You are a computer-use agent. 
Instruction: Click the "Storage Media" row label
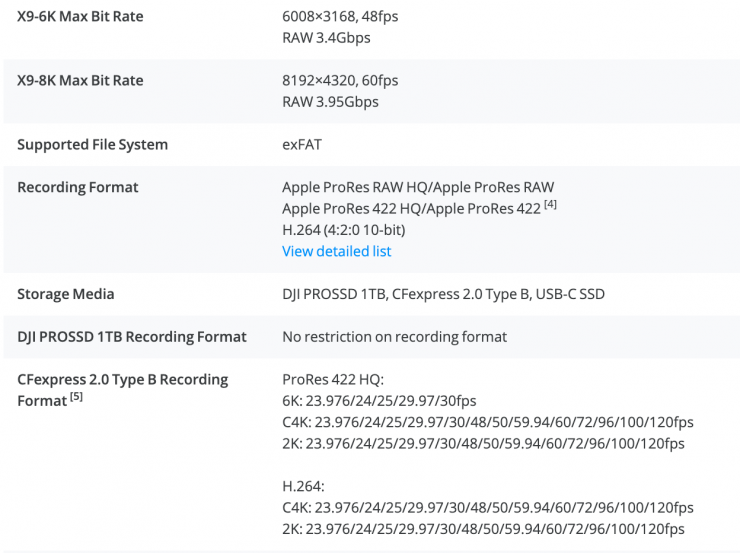coord(66,294)
